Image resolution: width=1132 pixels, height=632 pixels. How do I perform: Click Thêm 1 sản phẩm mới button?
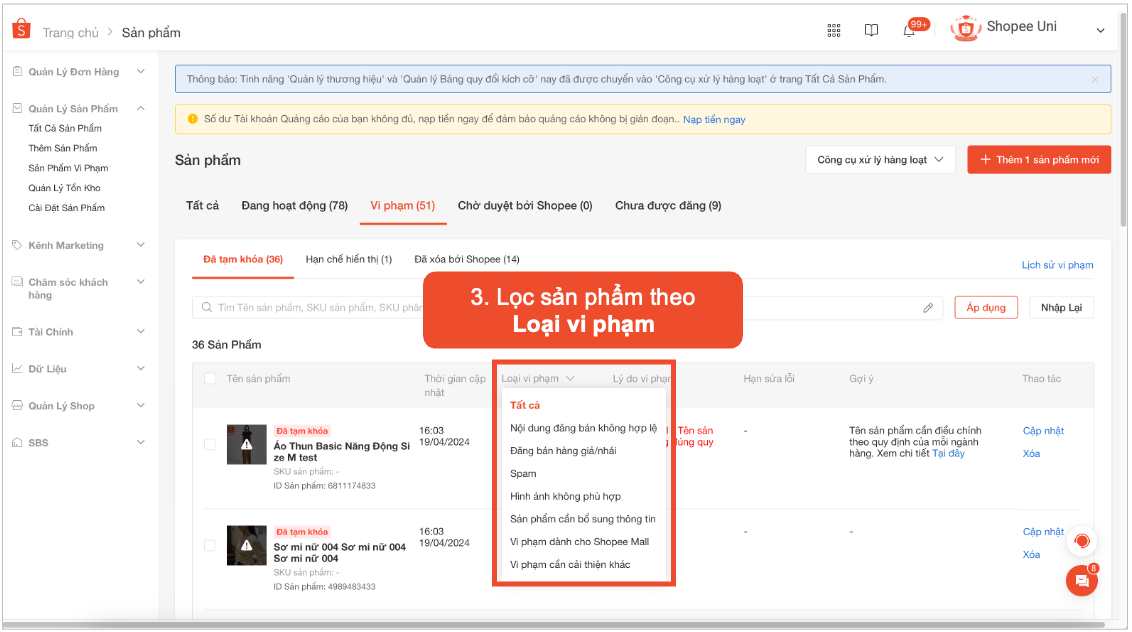[x=1038, y=160]
